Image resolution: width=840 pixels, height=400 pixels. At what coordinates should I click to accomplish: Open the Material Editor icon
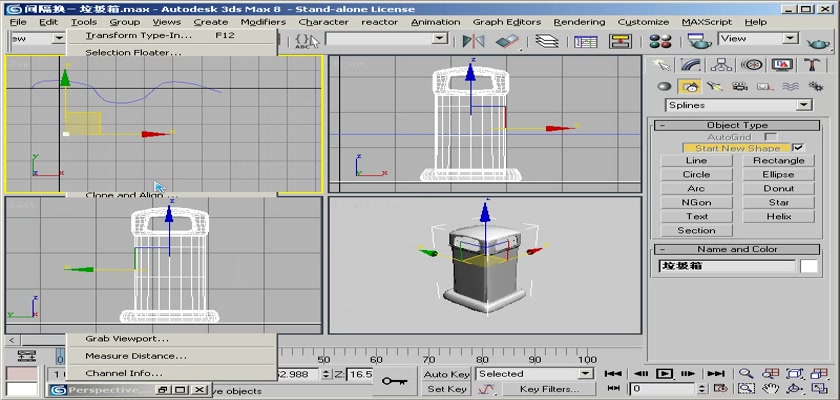click(x=658, y=40)
